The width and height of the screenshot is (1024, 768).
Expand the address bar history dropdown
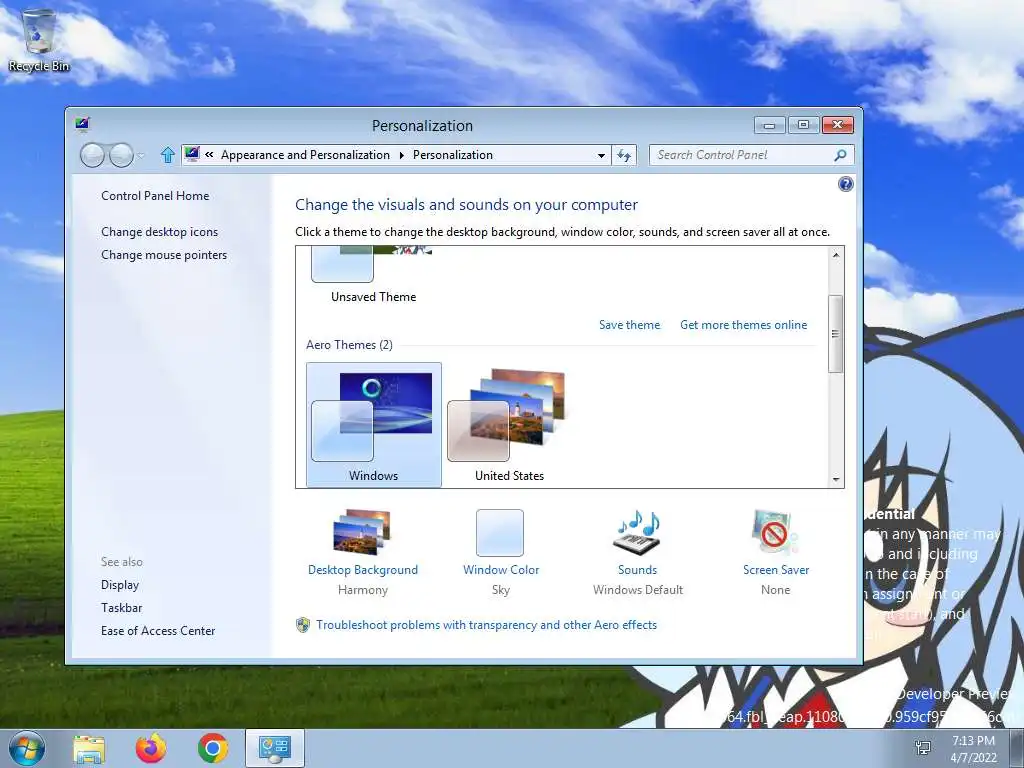tap(601, 155)
